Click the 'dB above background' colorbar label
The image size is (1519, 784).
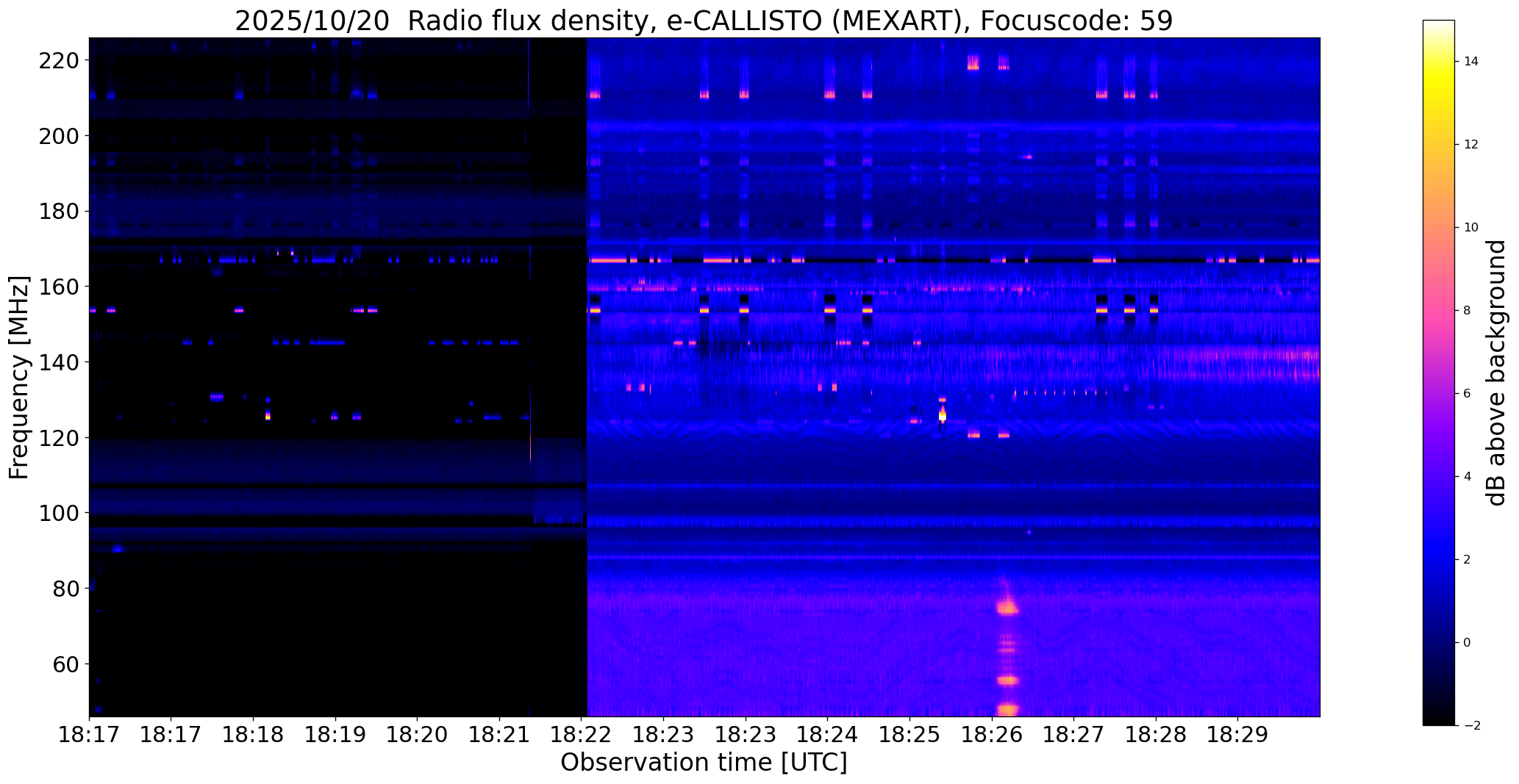pyautogui.click(x=1496, y=373)
